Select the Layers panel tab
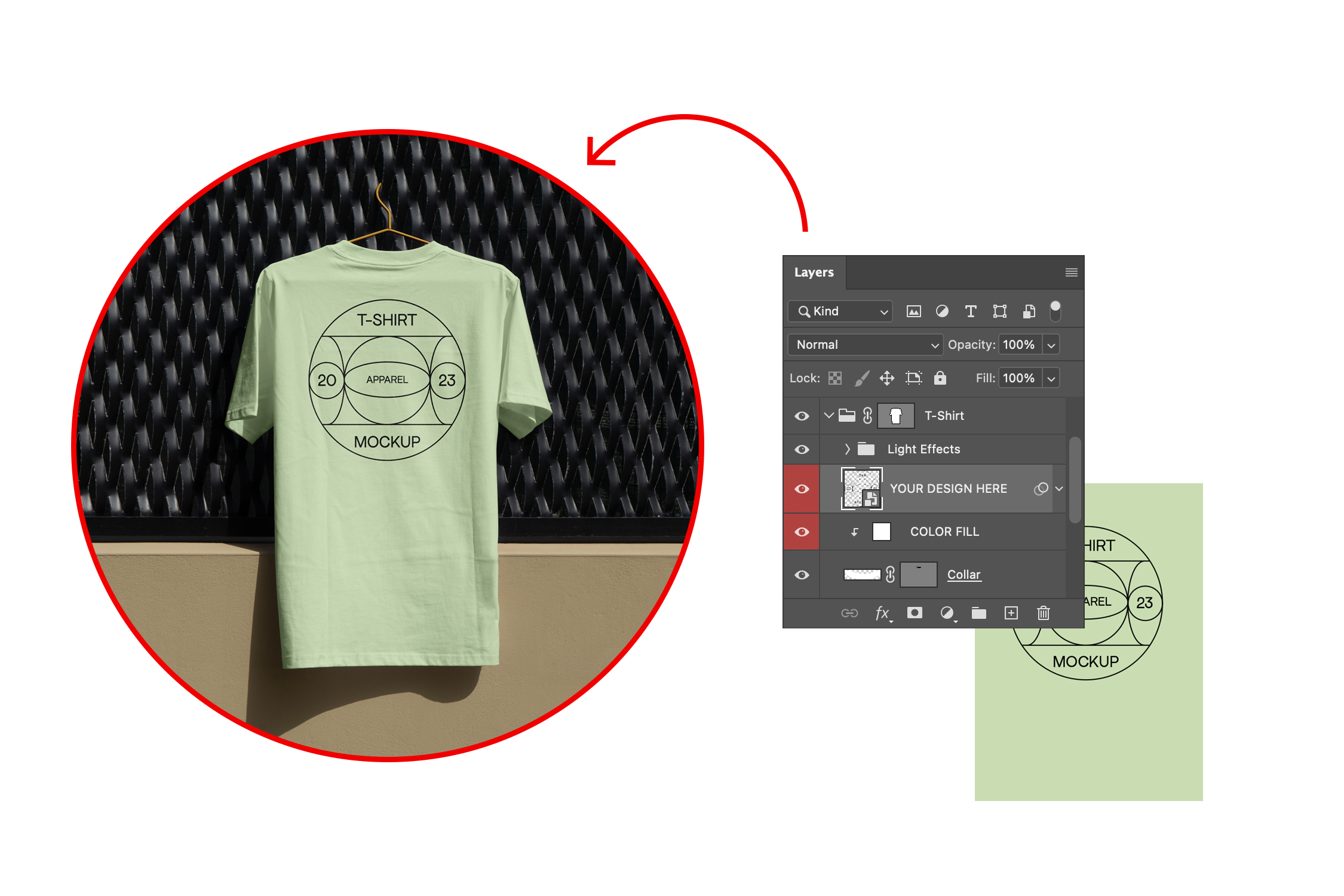Viewport: 1344px width, 896px height. (x=814, y=272)
